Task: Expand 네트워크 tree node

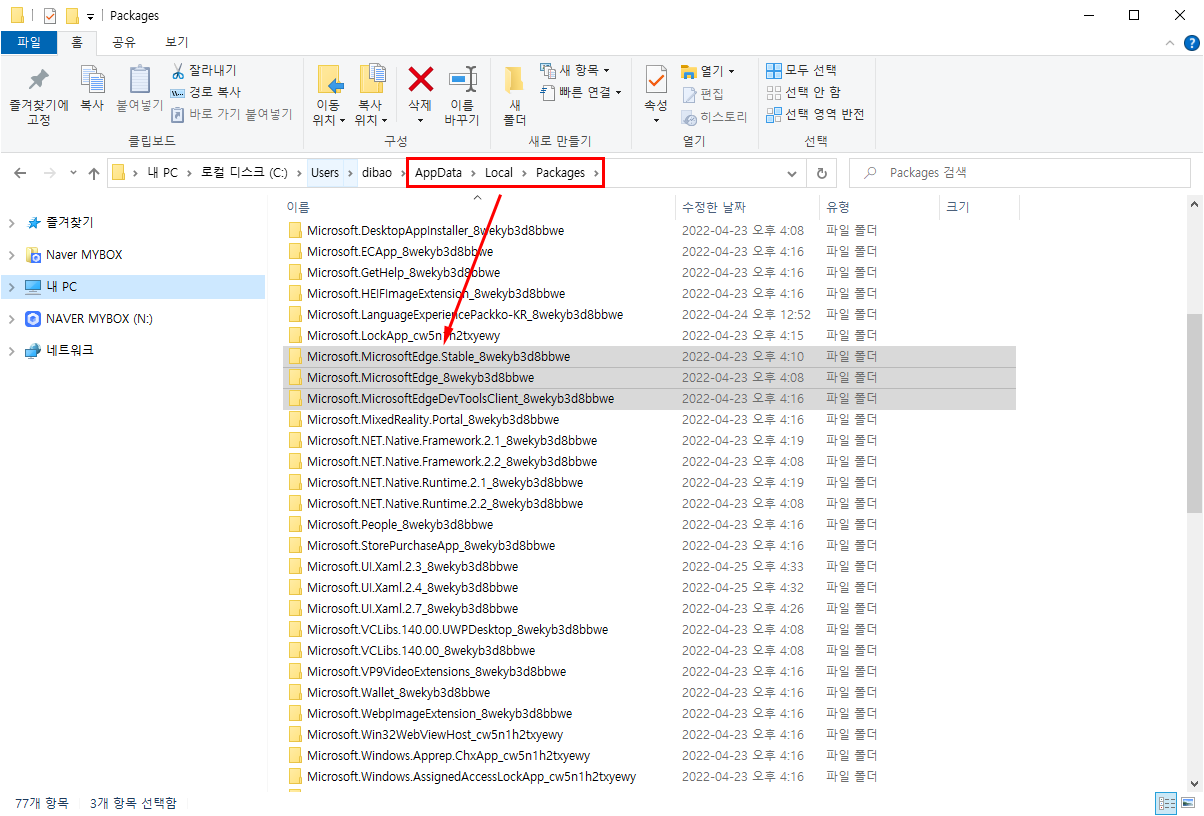Action: 11,351
